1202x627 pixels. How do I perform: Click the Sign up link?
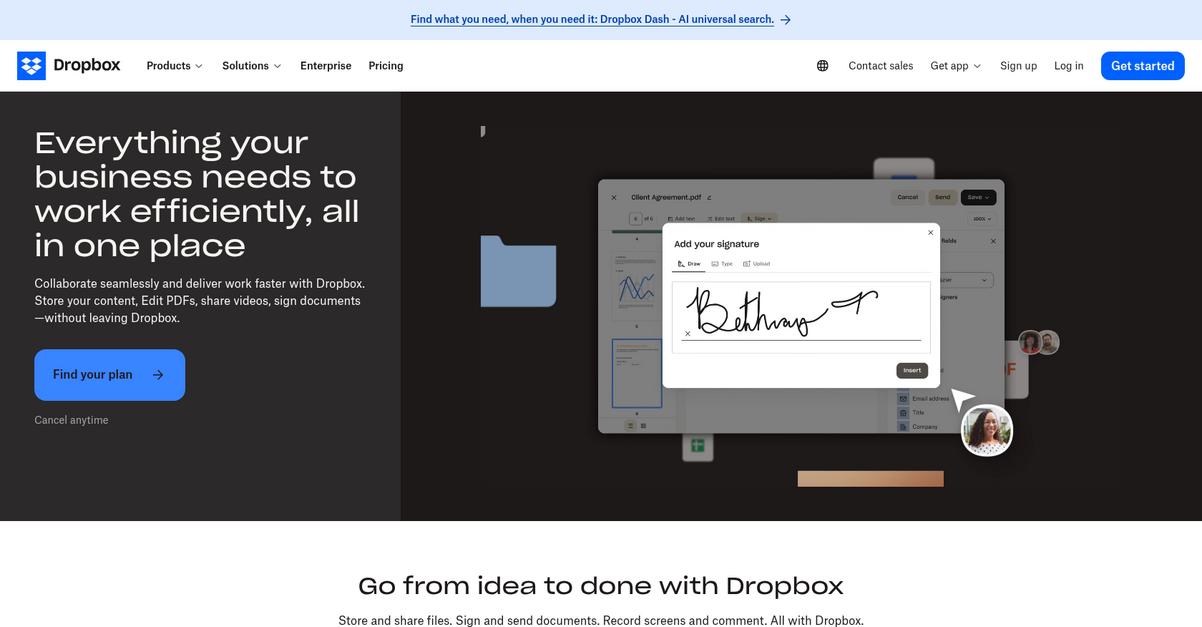tap(1018, 66)
